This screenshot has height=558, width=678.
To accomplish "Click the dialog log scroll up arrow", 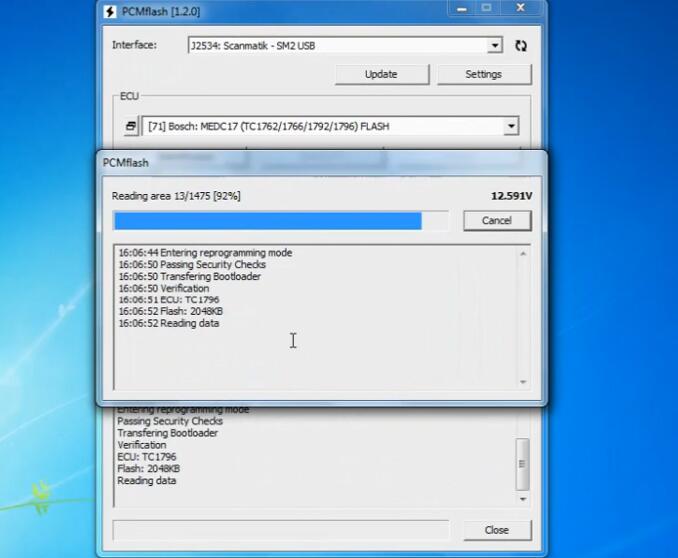I will [x=523, y=253].
